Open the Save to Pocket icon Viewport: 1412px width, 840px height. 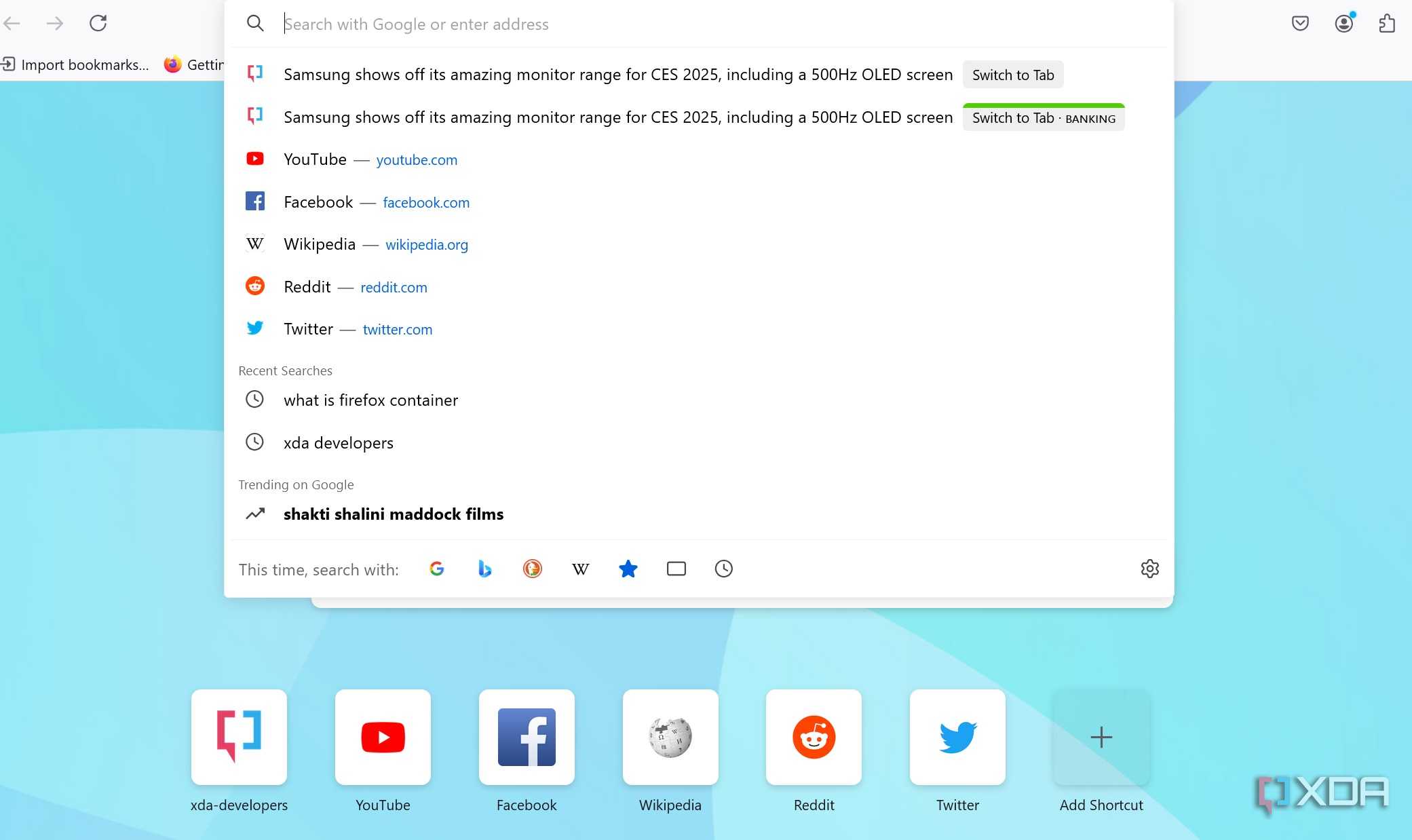click(1300, 24)
